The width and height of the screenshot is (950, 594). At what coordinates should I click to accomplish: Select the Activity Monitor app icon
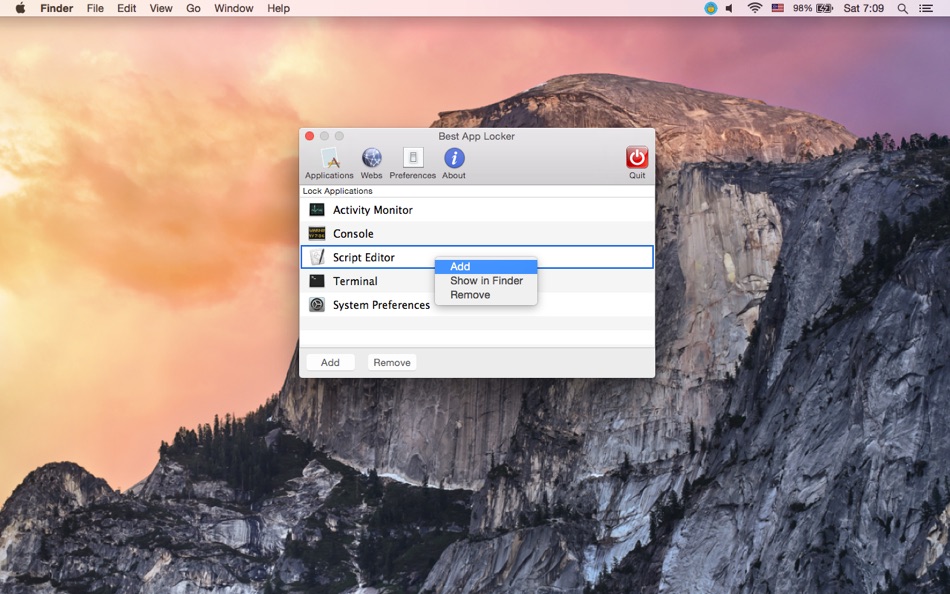(317, 210)
